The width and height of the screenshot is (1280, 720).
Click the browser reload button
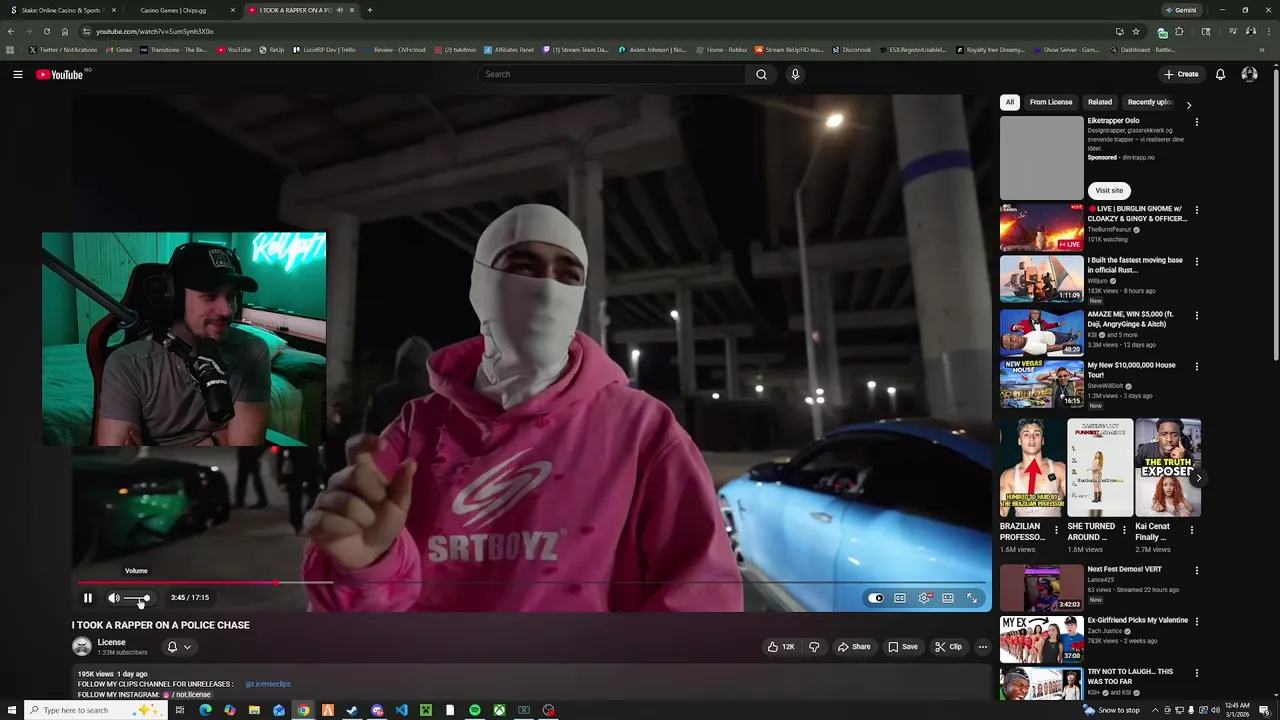(x=46, y=31)
